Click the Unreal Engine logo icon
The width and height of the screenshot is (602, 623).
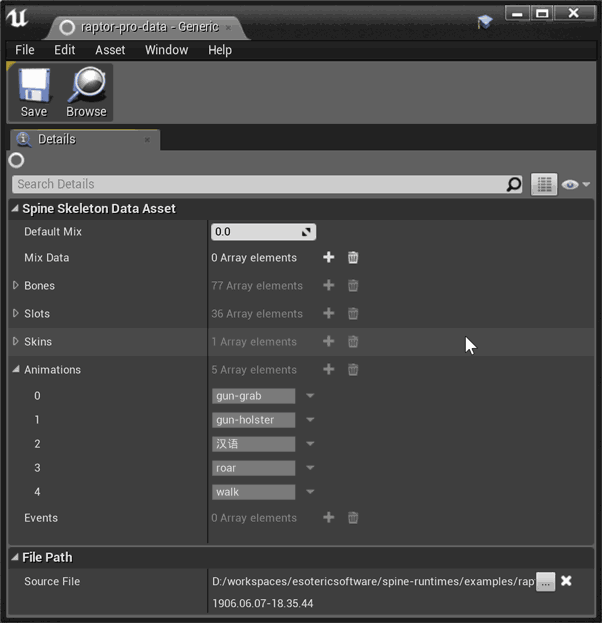[18, 19]
